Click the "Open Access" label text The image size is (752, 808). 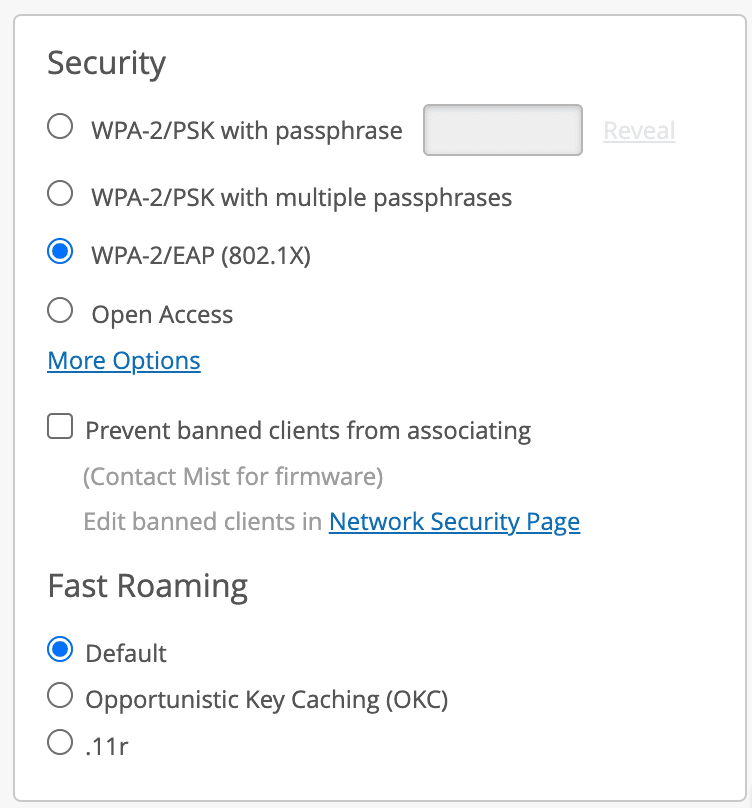tap(162, 315)
